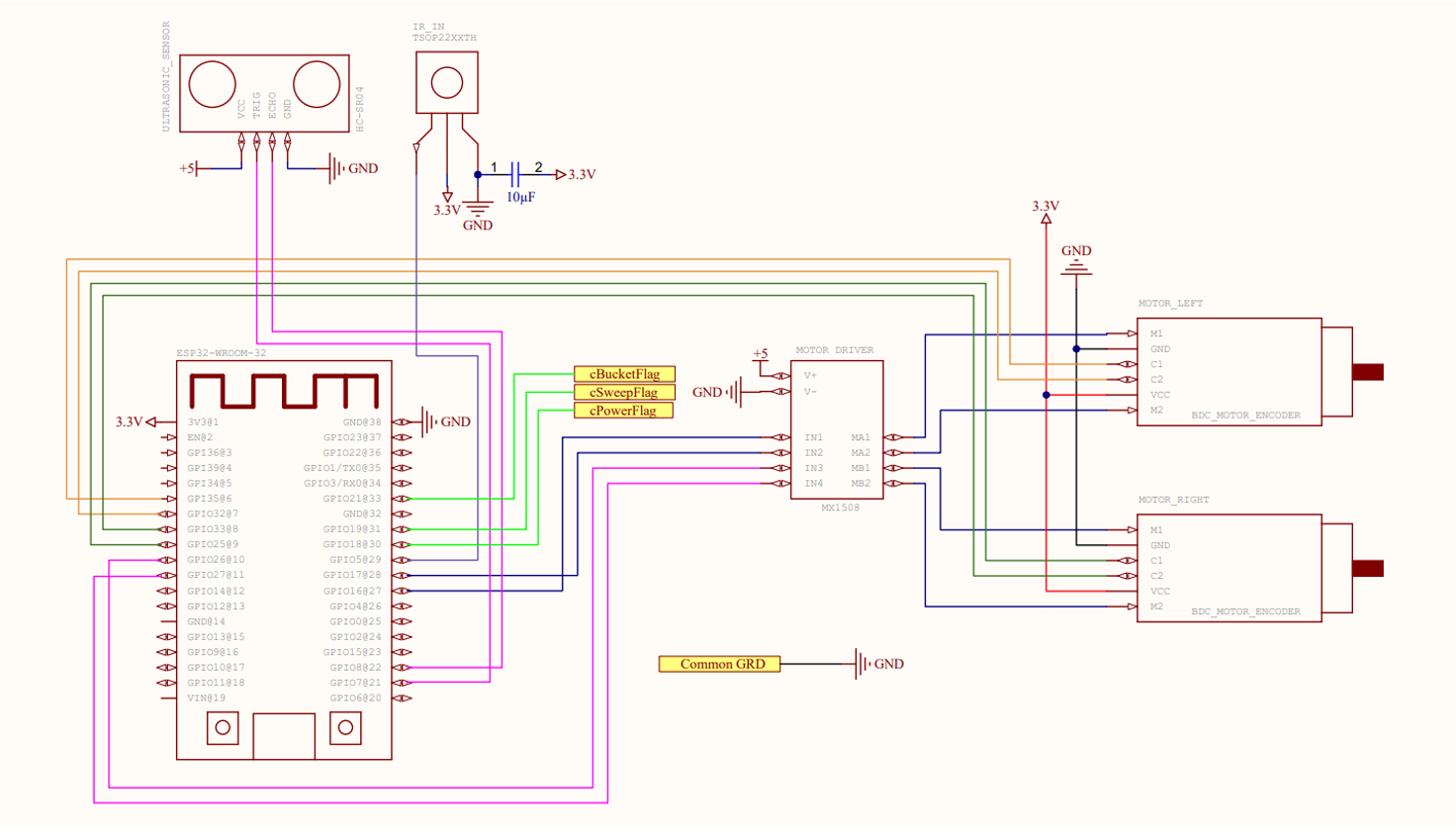Screen dimensions: 1456x840
Task: Click the GPIO17@28 pin label
Action: tap(352, 575)
